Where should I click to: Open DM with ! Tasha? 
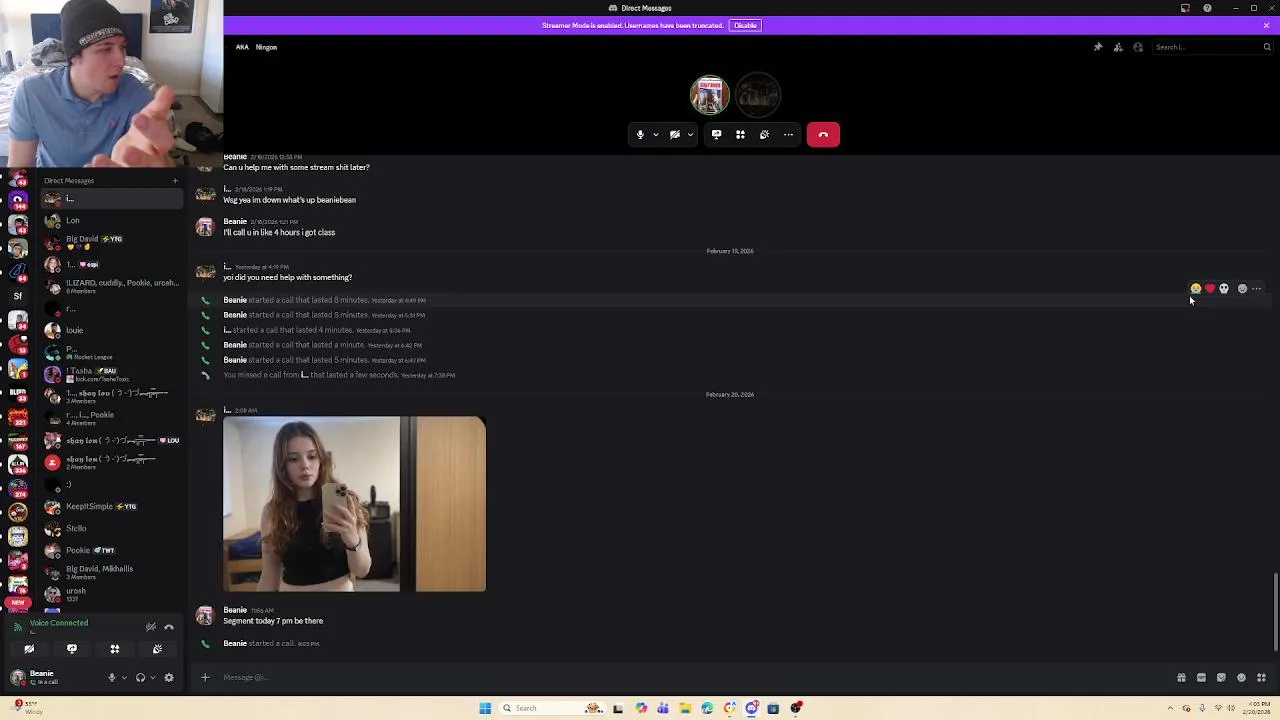[x=112, y=374]
